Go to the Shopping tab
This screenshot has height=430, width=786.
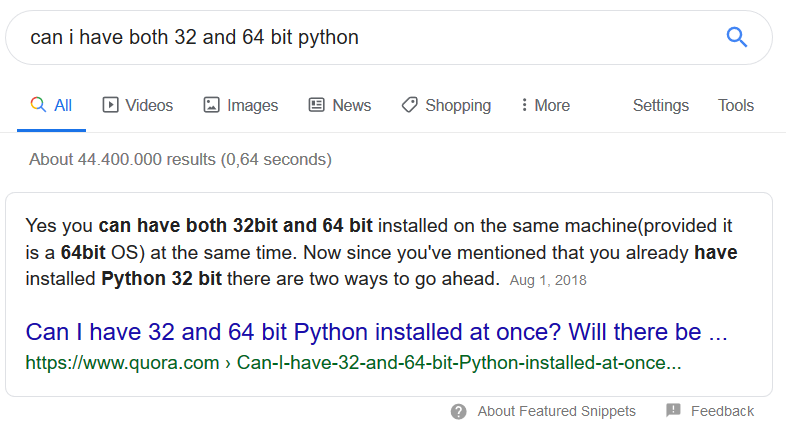pos(446,105)
